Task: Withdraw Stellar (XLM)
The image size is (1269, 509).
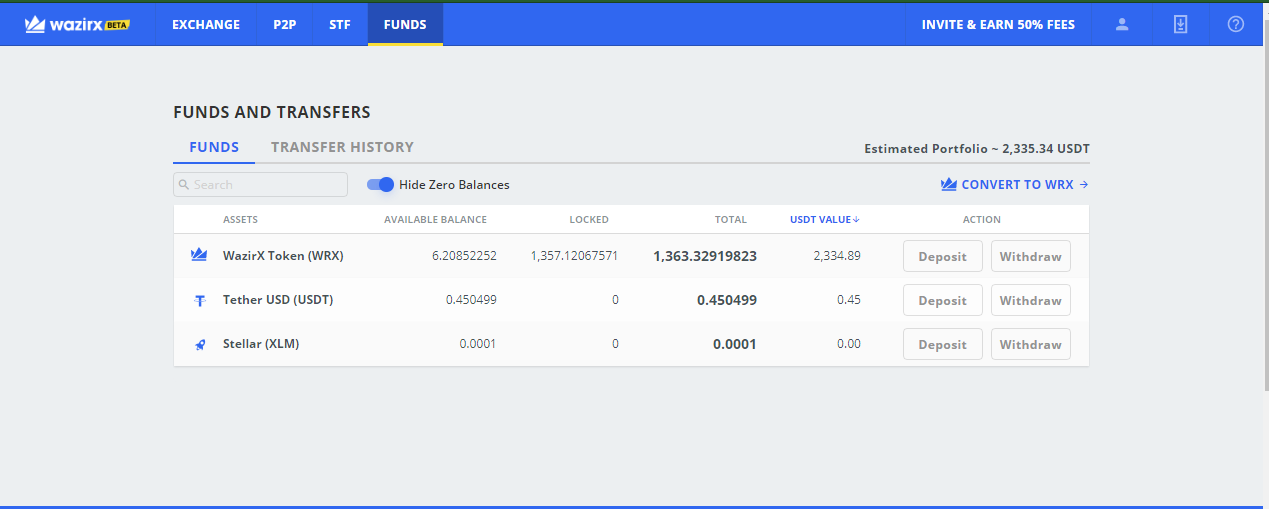Action: 1031,344
